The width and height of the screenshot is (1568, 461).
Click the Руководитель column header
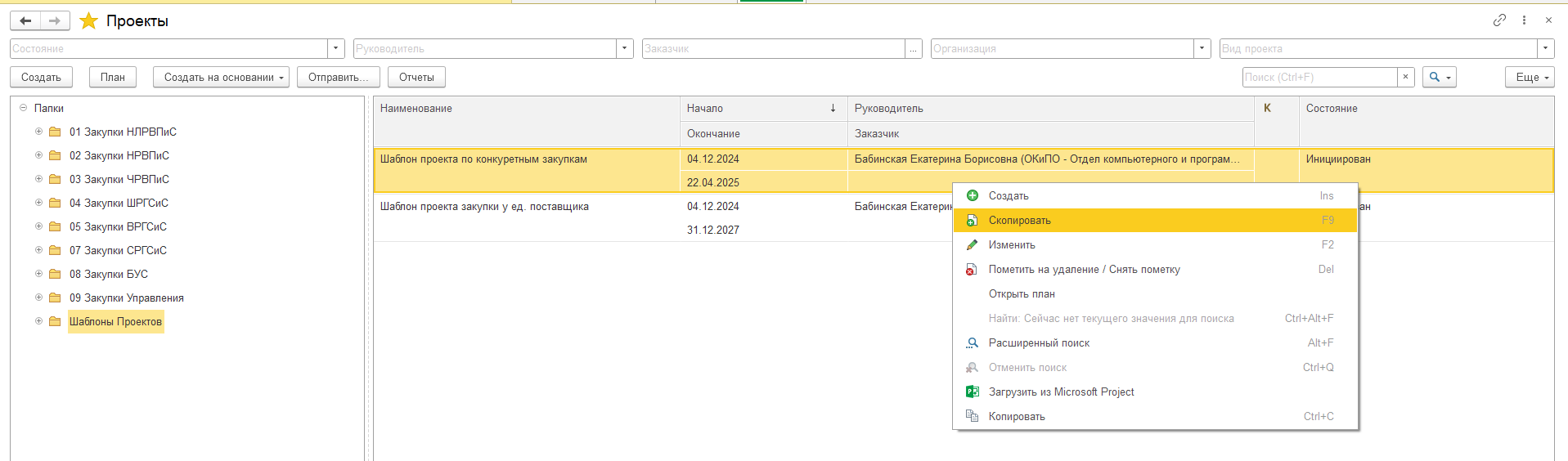point(1051,108)
